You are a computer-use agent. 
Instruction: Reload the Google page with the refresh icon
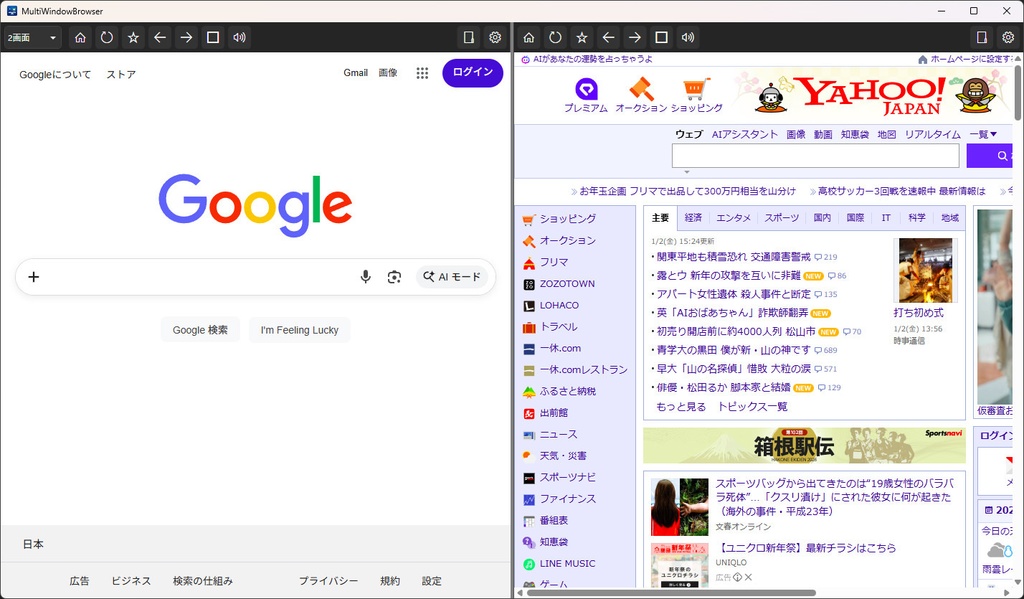tap(106, 37)
